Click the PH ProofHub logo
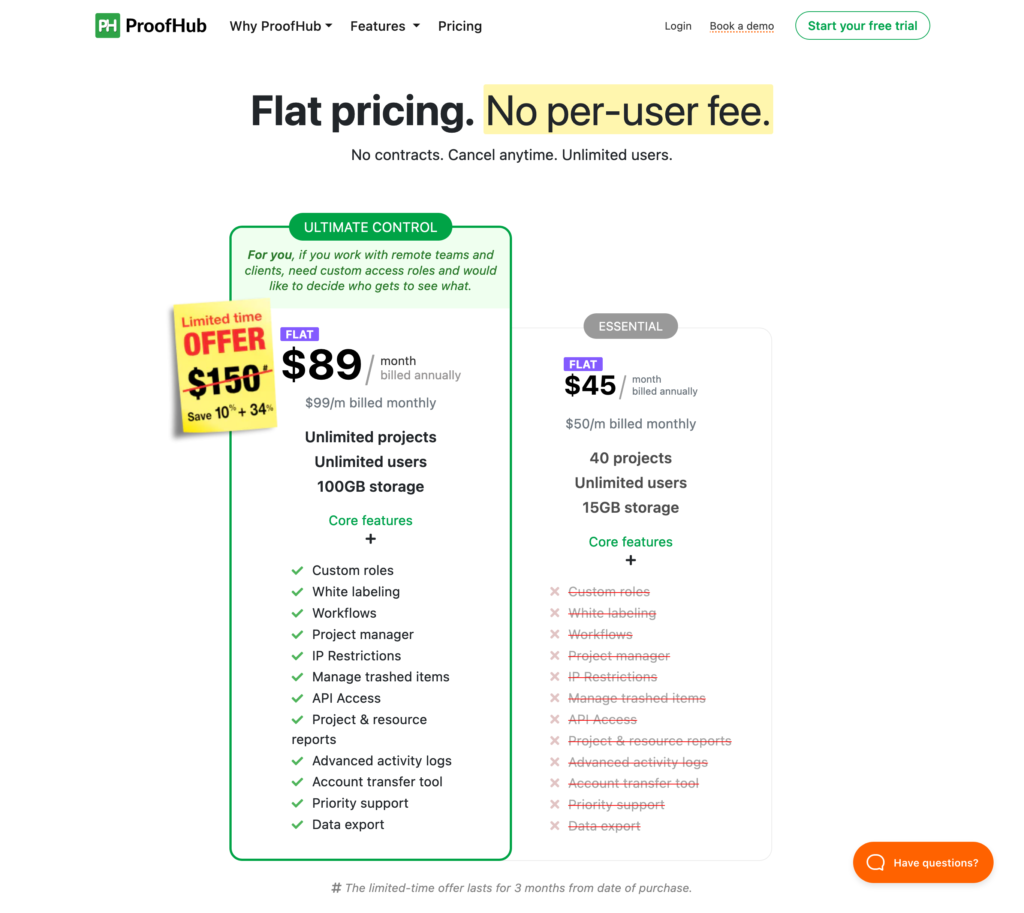The image size is (1024, 913). coord(150,25)
